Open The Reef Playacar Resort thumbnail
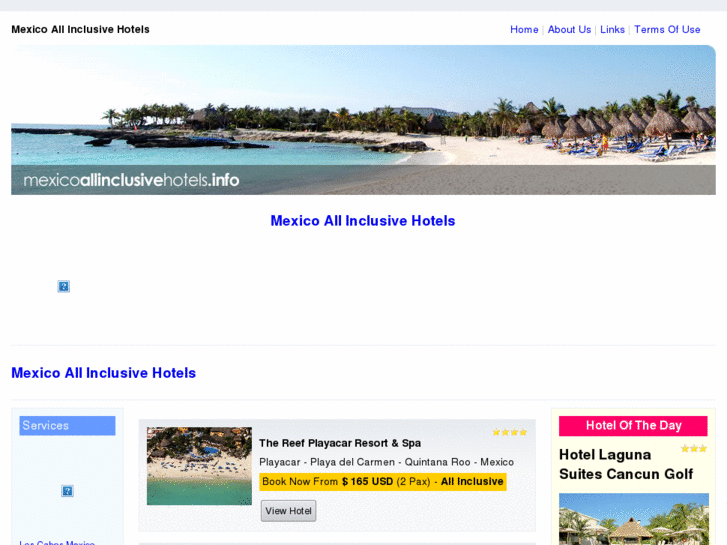727x545 pixels. coord(199,466)
